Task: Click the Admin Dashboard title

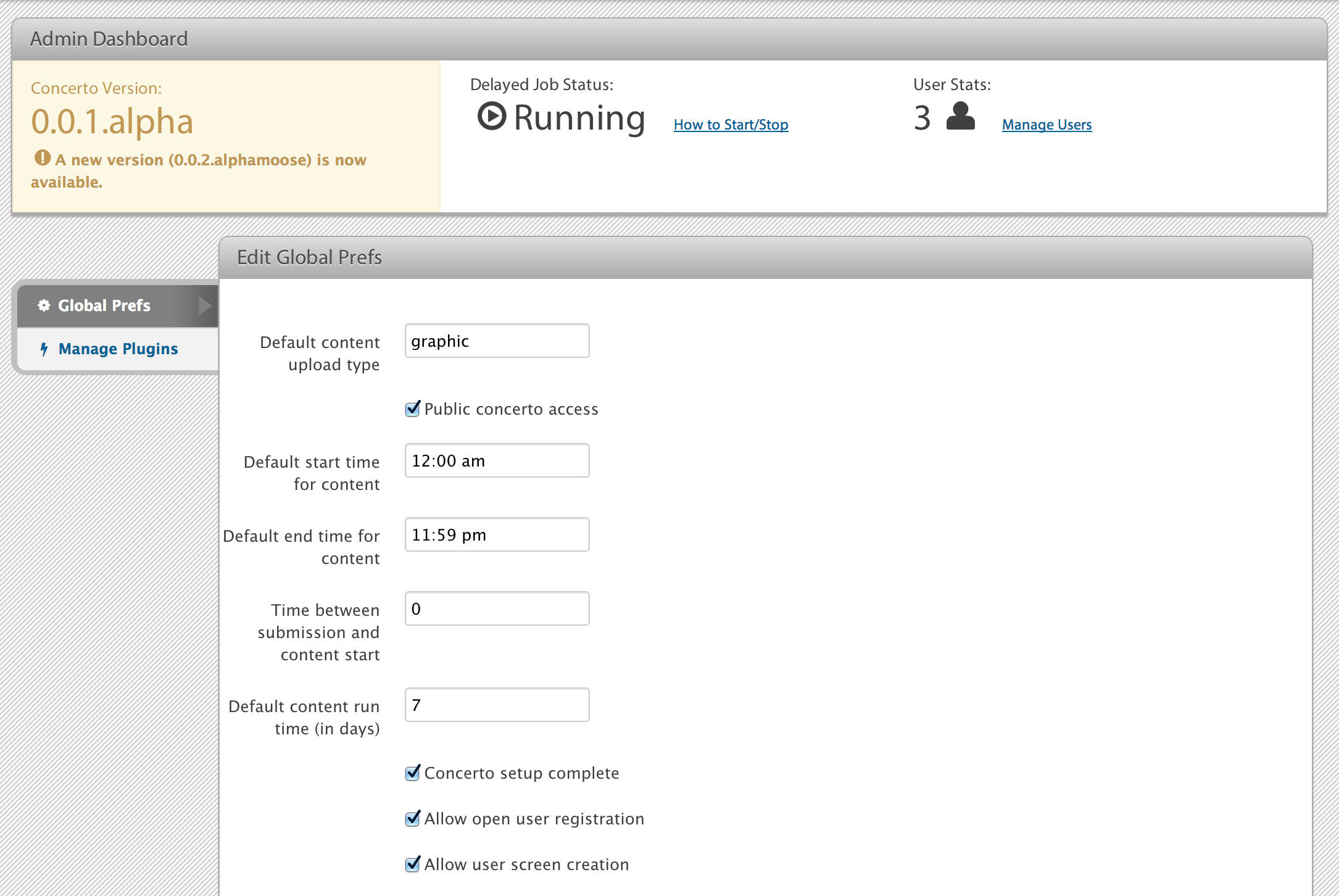Action: pos(109,39)
